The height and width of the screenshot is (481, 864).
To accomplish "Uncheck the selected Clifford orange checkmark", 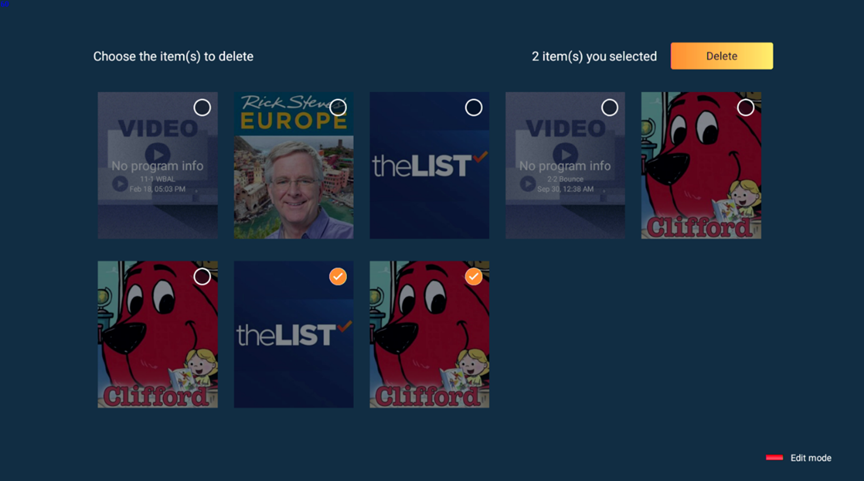I will pos(473,277).
